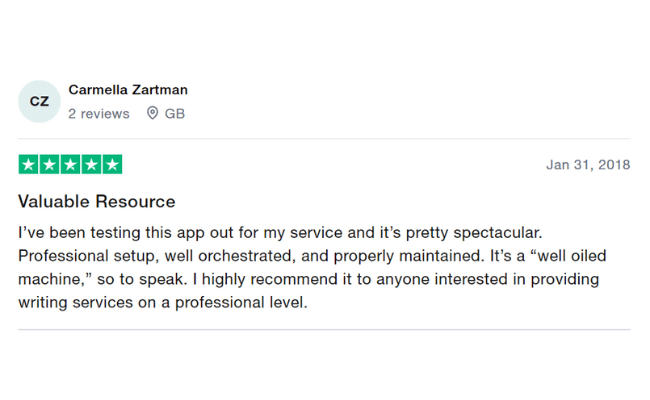Click the fifth green rating star
The image size is (650, 400).
click(x=112, y=165)
